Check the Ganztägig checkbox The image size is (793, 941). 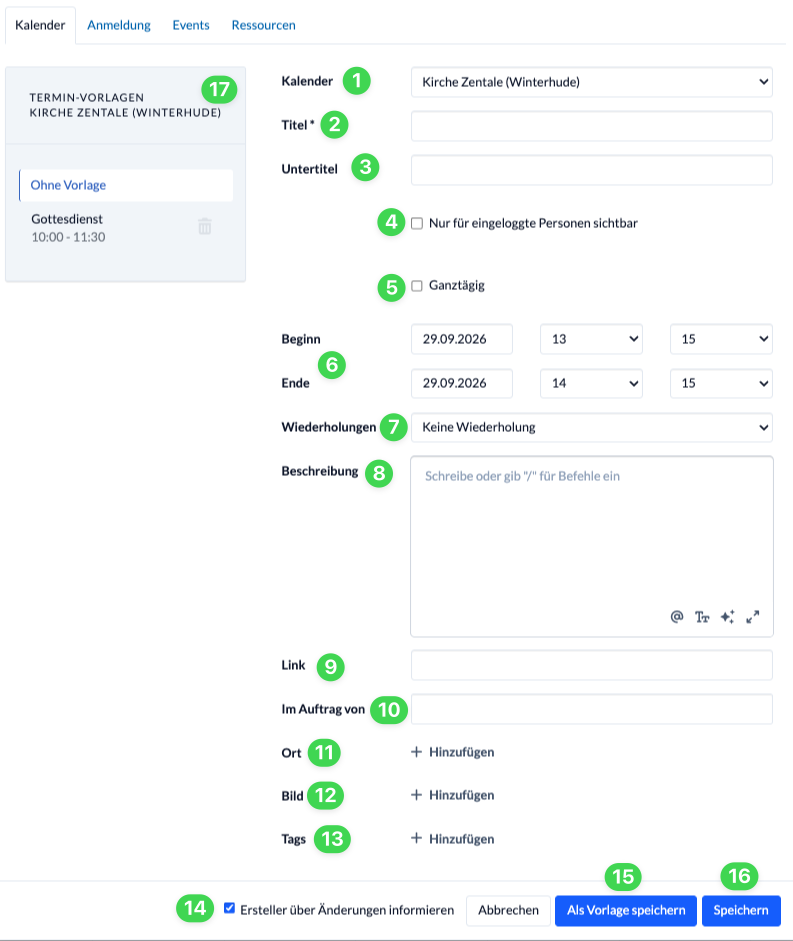click(417, 286)
